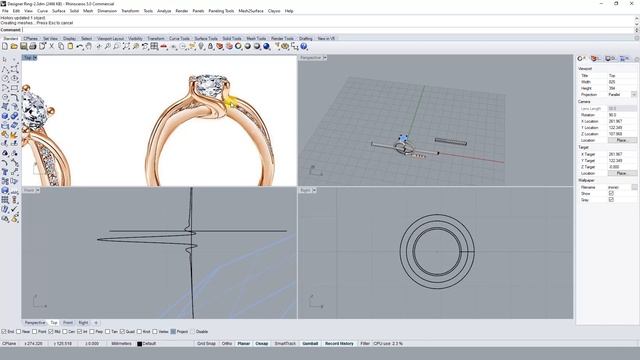Open the Surface menu

(58, 11)
